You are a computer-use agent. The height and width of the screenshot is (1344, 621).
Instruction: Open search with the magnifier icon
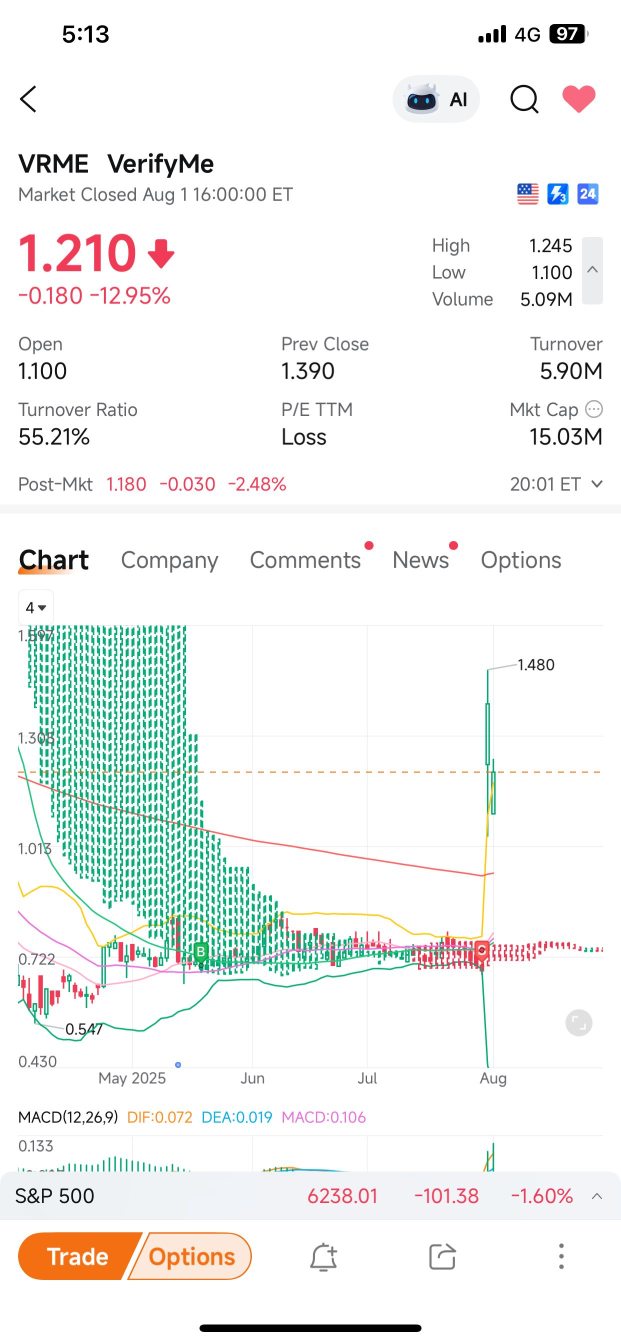(x=524, y=99)
